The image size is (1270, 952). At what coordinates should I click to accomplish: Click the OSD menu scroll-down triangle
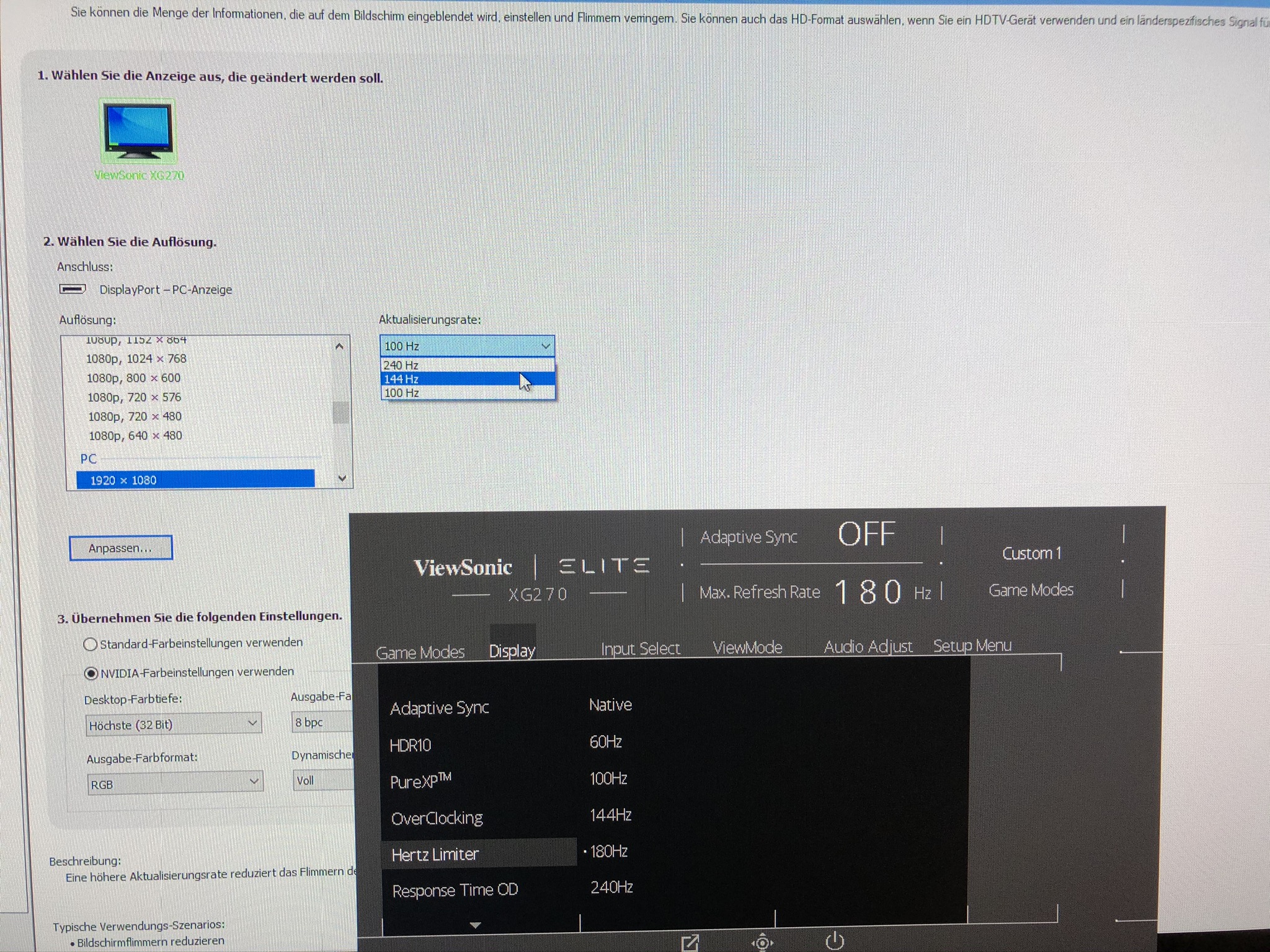pyautogui.click(x=476, y=925)
